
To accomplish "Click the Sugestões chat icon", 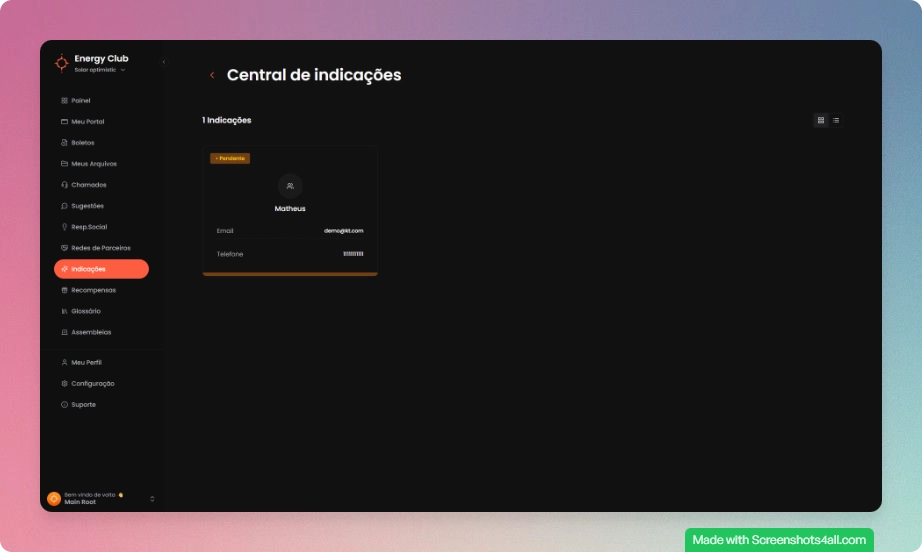I will click(64, 206).
